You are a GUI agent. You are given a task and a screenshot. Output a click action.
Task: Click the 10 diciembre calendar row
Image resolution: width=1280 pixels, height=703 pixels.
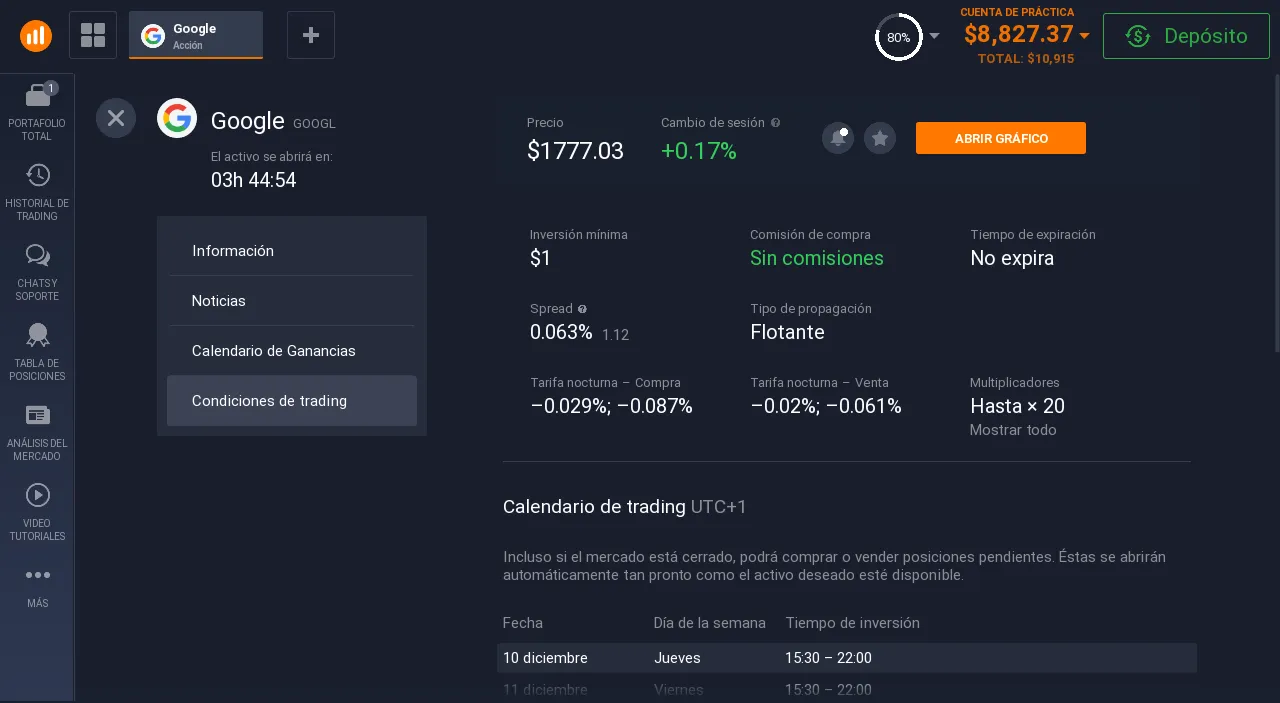pyautogui.click(x=847, y=658)
